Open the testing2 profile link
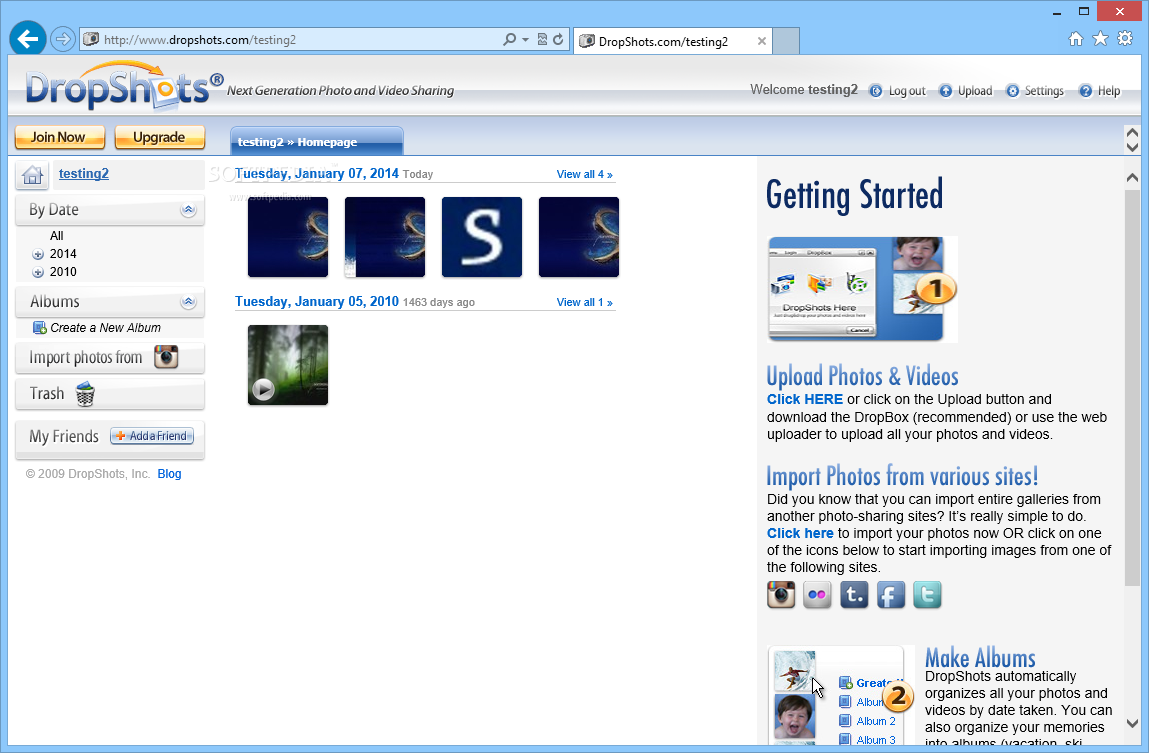The width and height of the screenshot is (1149, 753). point(84,174)
